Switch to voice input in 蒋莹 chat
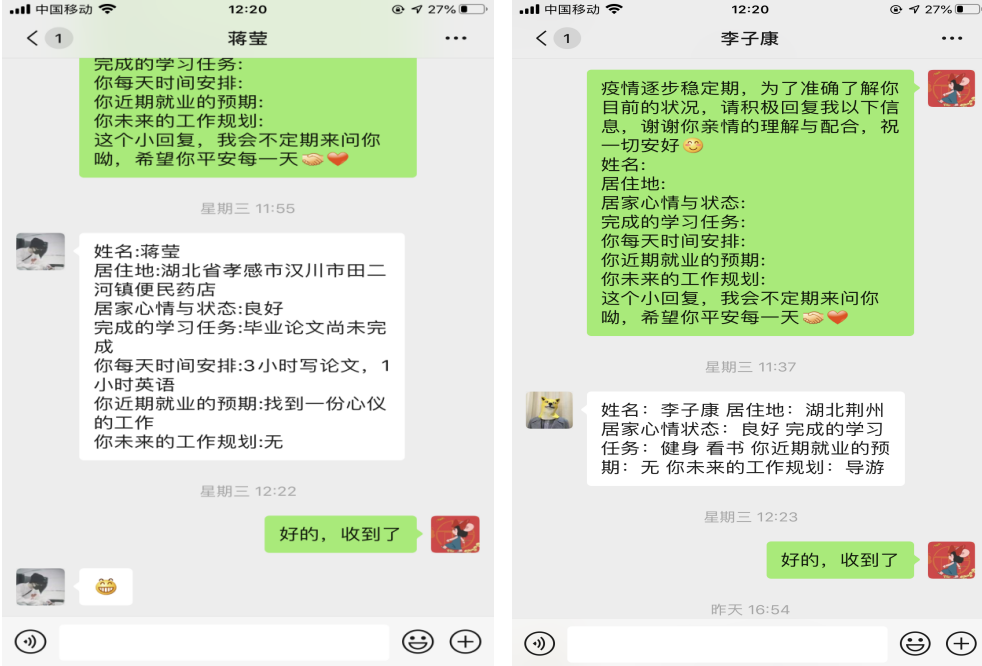 [30, 642]
